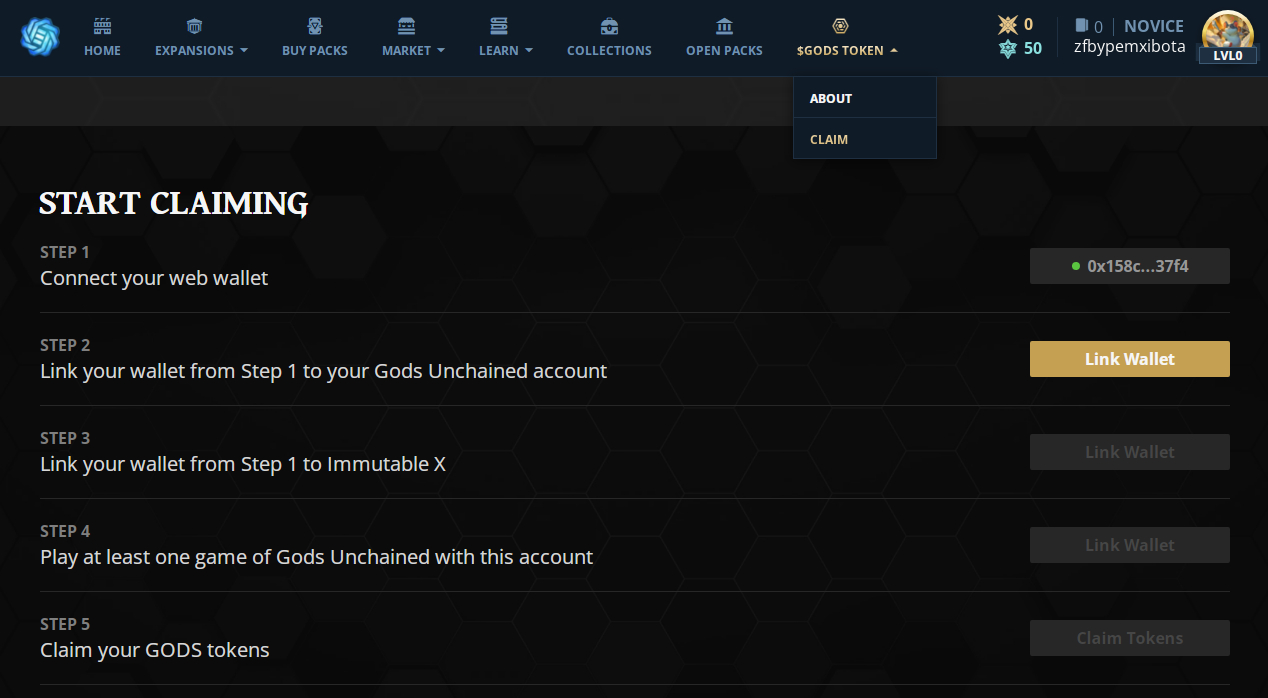Click the username zfbypemxibota
This screenshot has width=1268, height=698.
pyautogui.click(x=1130, y=47)
